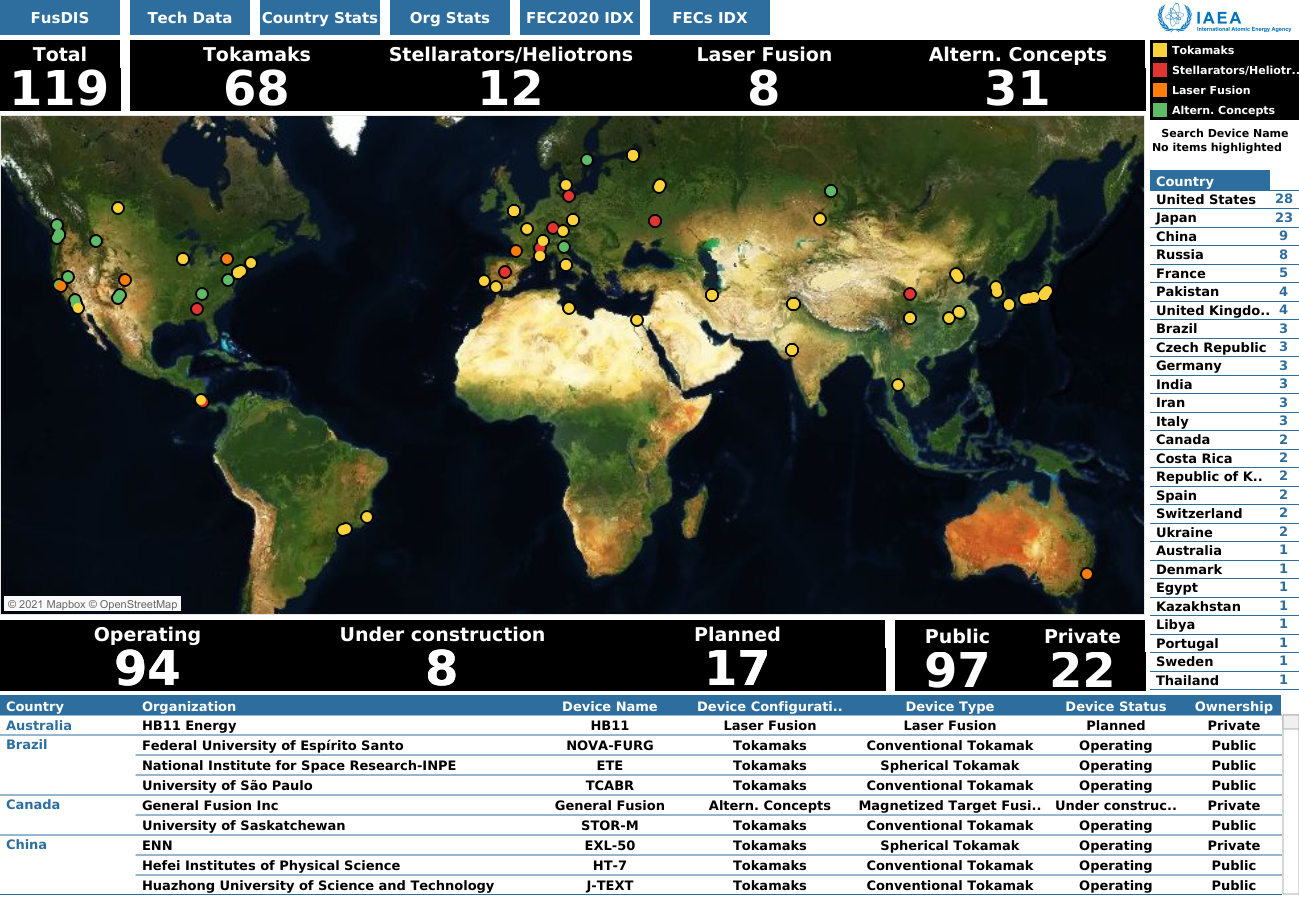Select the General Fusion Inc table row
Screen dimensions: 1299x899
click(x=210, y=806)
